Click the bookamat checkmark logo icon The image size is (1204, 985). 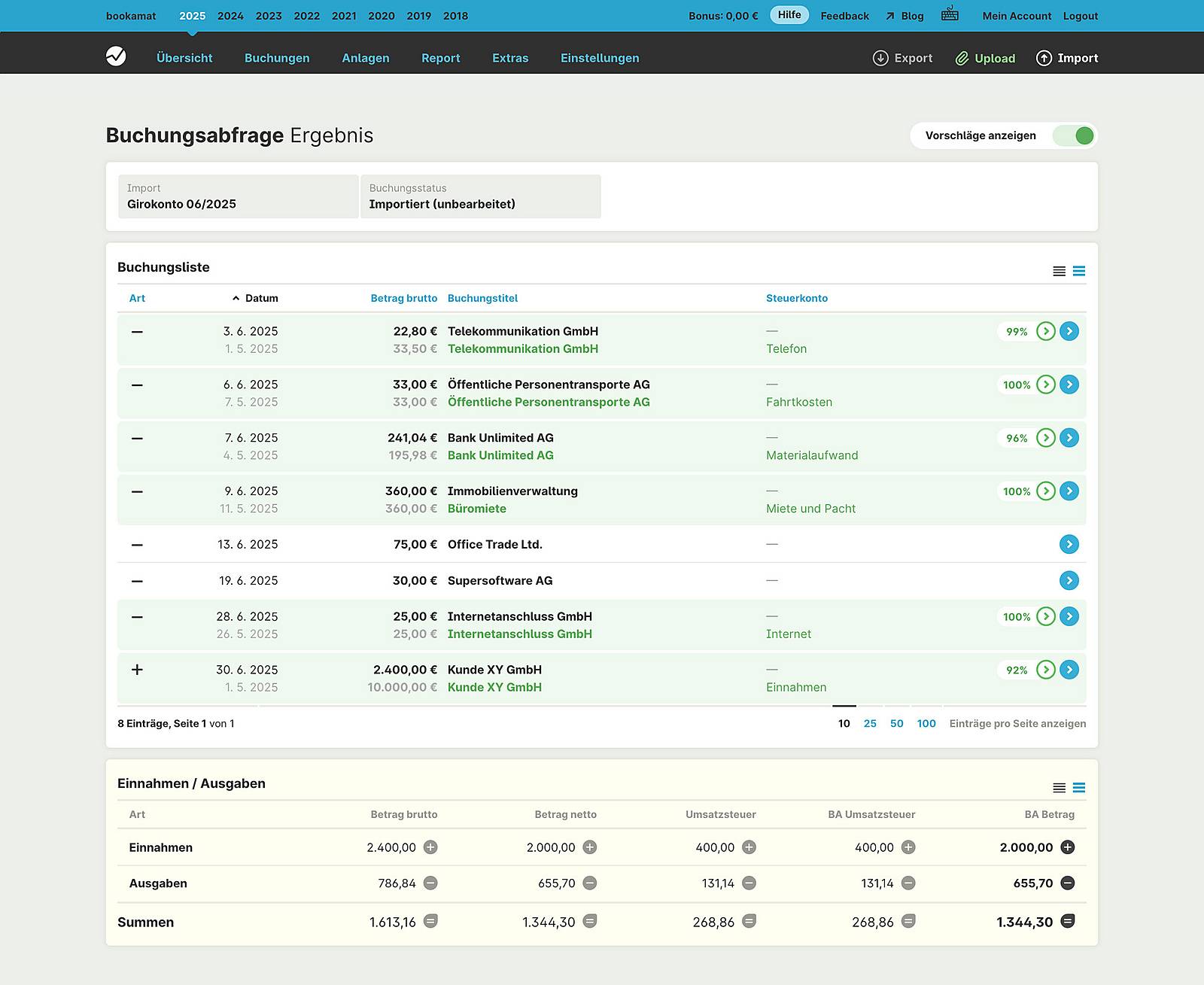click(116, 56)
